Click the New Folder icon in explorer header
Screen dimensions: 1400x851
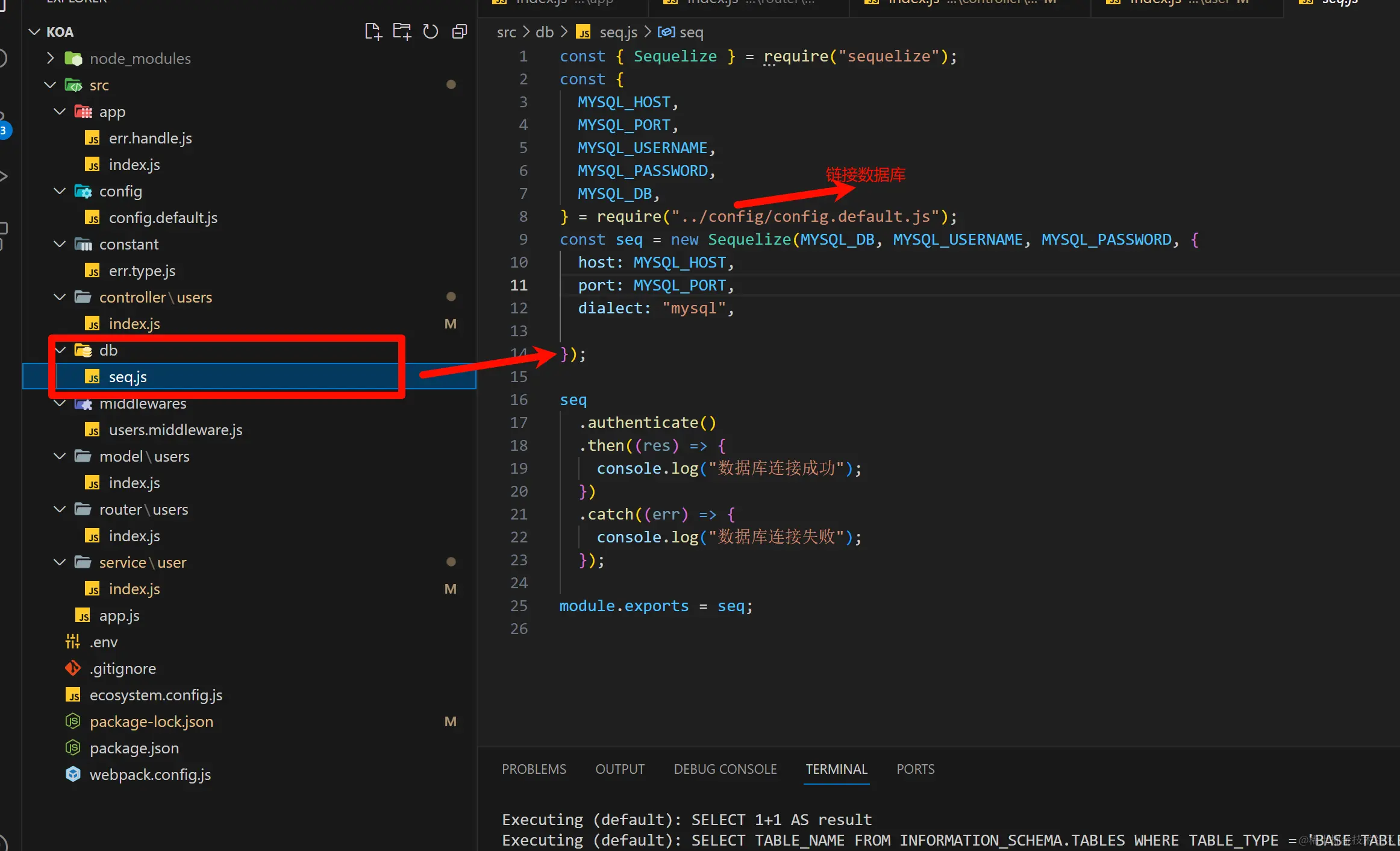pos(402,31)
